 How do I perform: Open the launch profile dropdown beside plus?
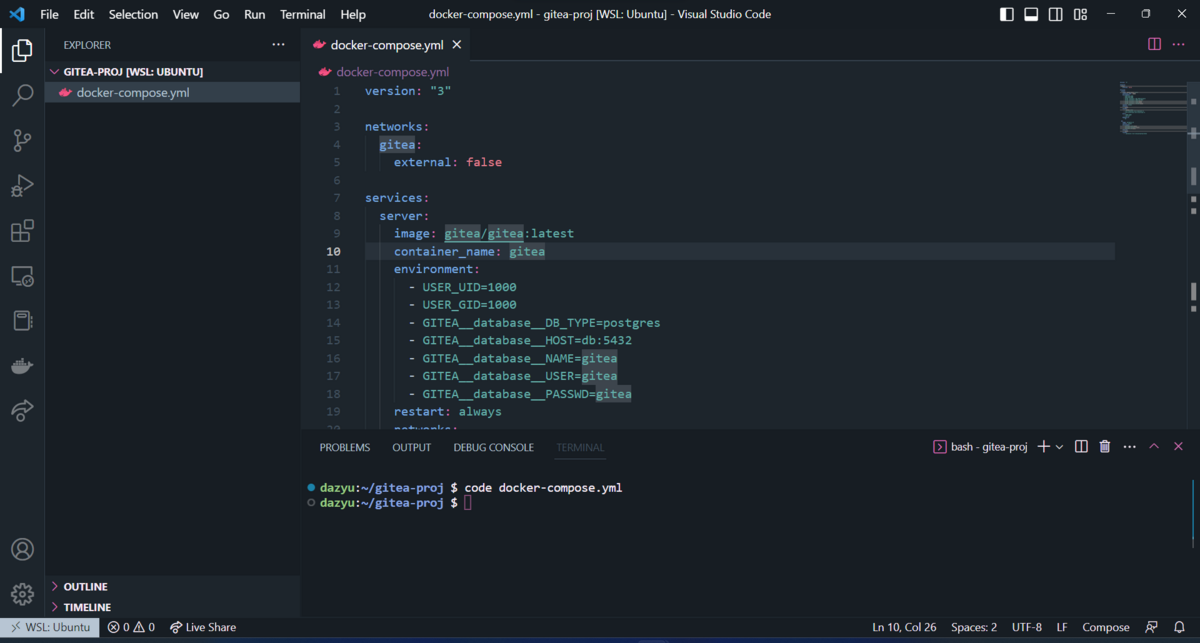pos(1059,447)
